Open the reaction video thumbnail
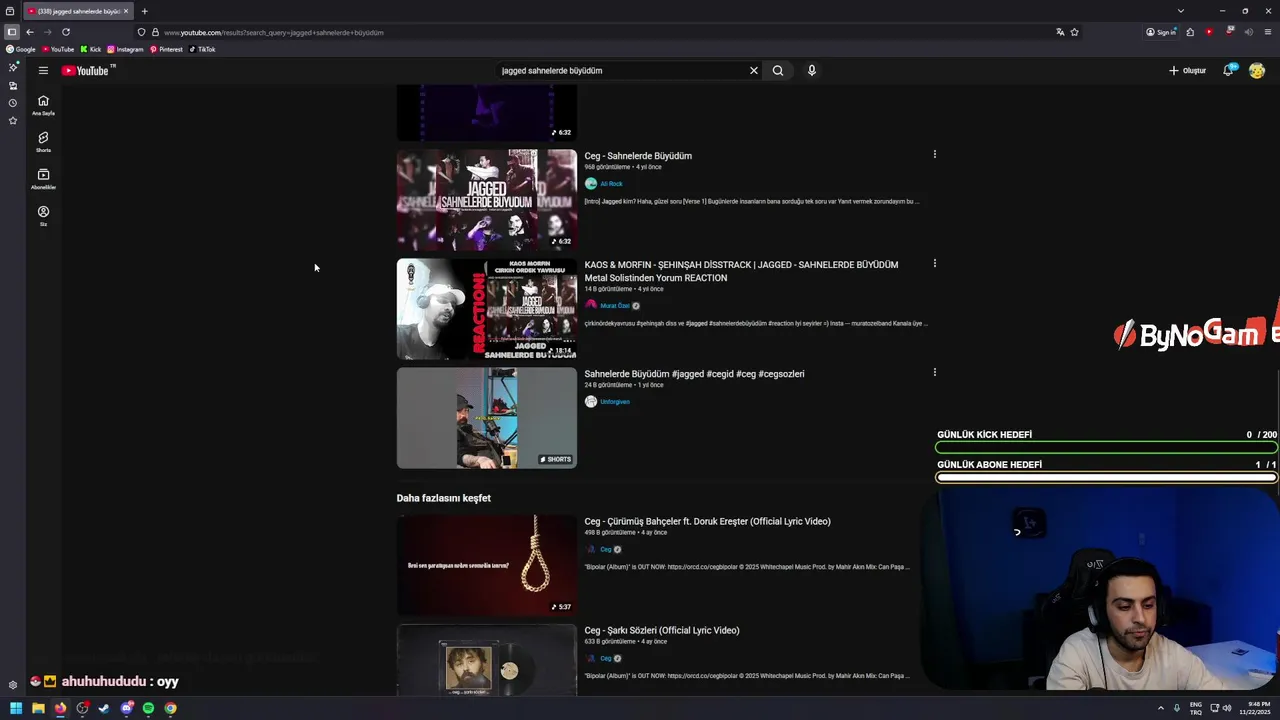Viewport: 1280px width, 720px height. 487,309
